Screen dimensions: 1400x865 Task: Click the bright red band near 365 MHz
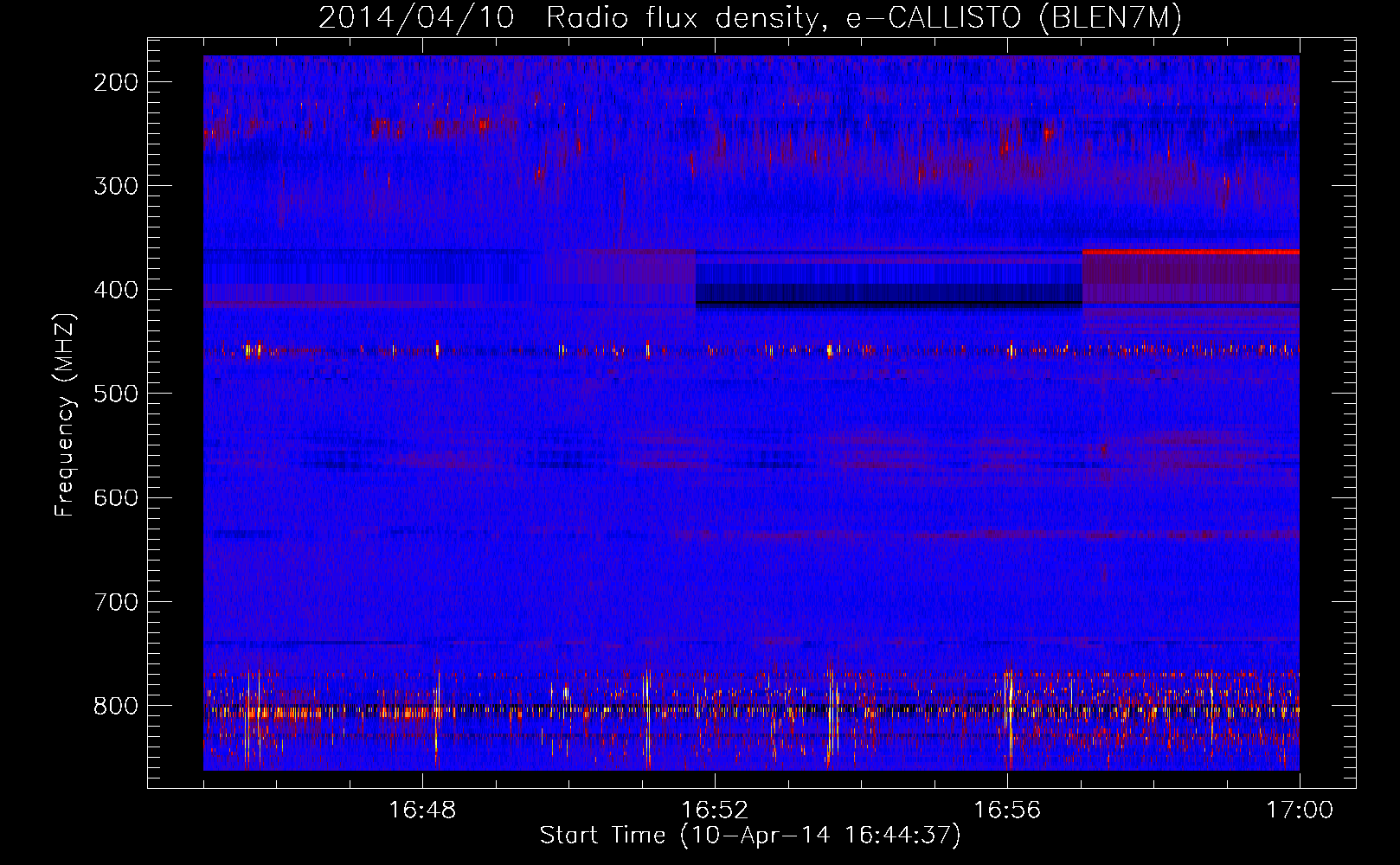(x=1191, y=252)
